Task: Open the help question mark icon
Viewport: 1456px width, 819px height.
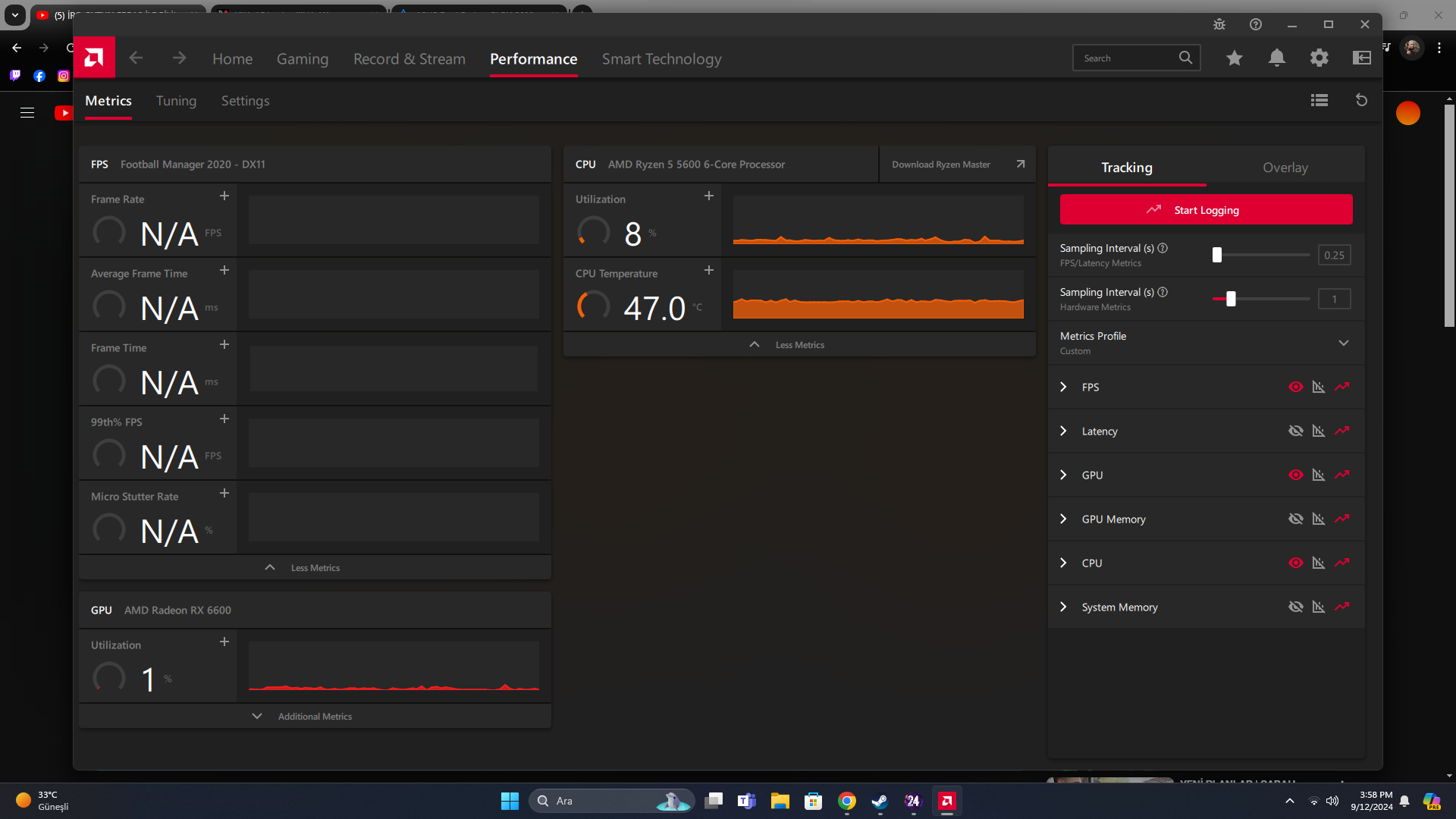Action: 1256,24
